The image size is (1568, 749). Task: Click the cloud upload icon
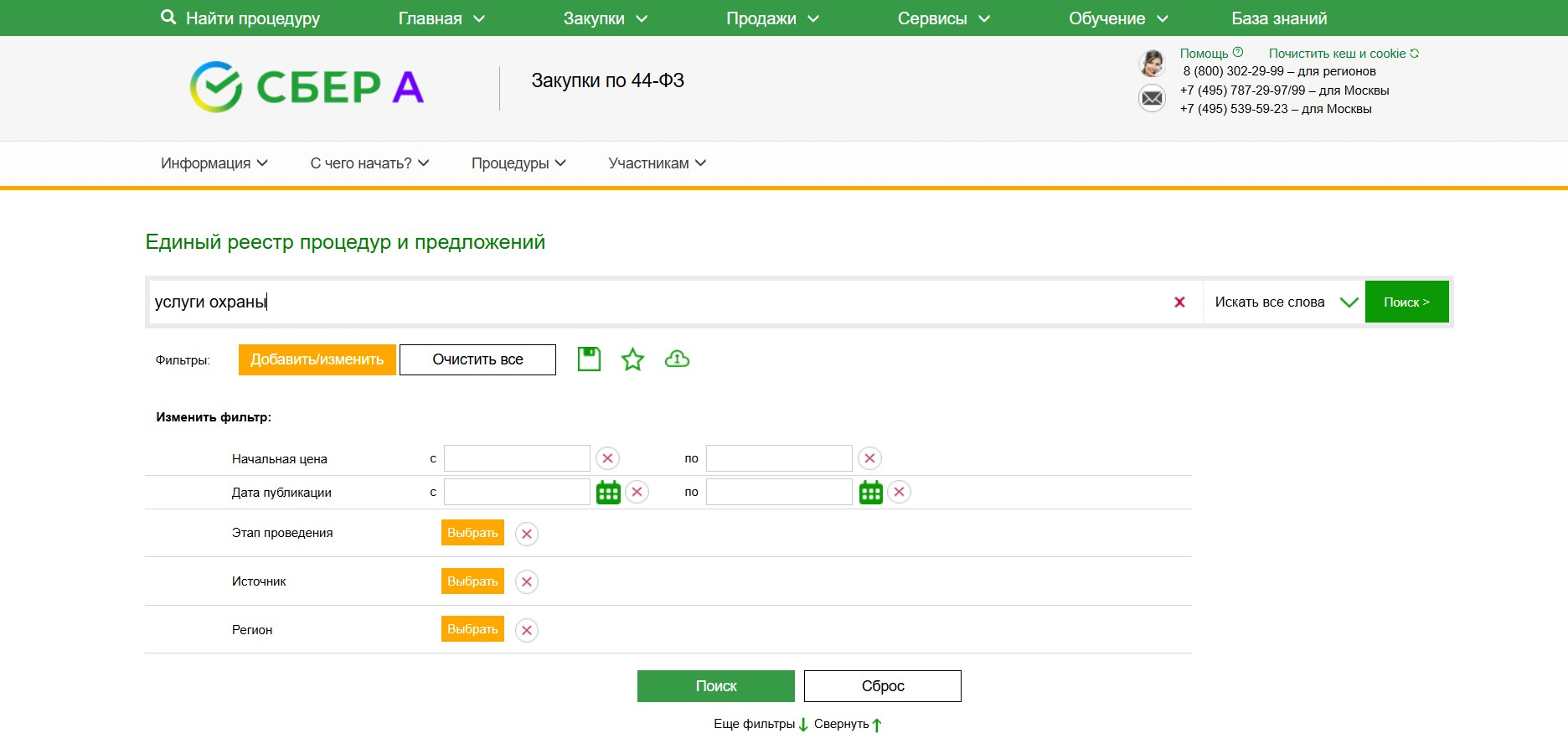coord(677,359)
